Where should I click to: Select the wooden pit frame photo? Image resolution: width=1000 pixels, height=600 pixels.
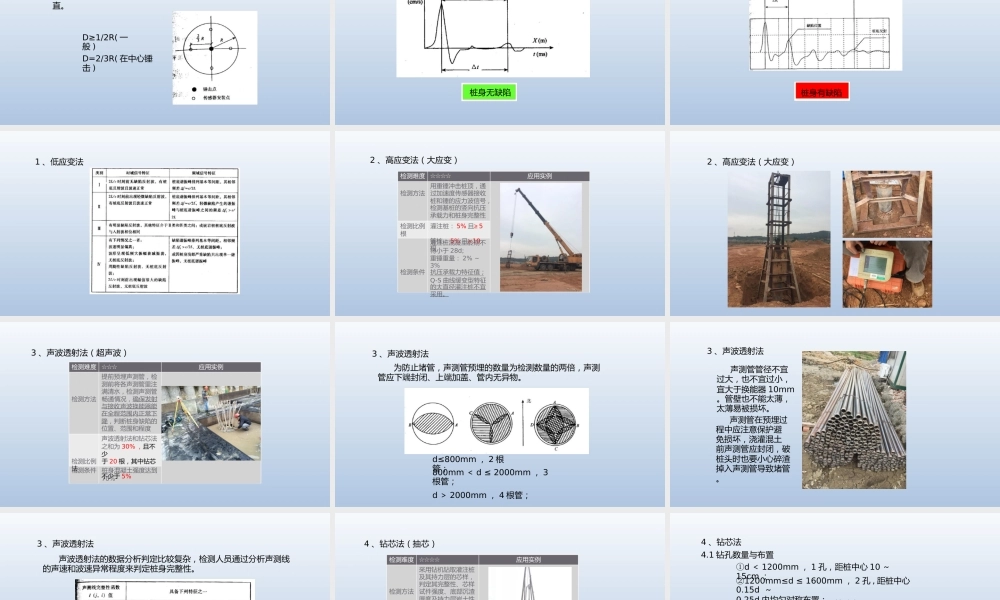[x=887, y=204]
